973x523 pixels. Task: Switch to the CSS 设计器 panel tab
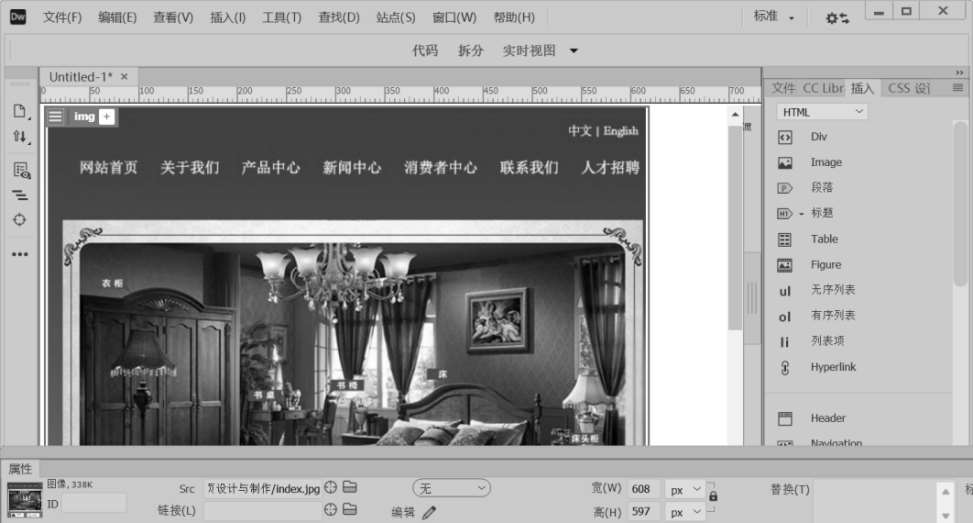tap(909, 88)
